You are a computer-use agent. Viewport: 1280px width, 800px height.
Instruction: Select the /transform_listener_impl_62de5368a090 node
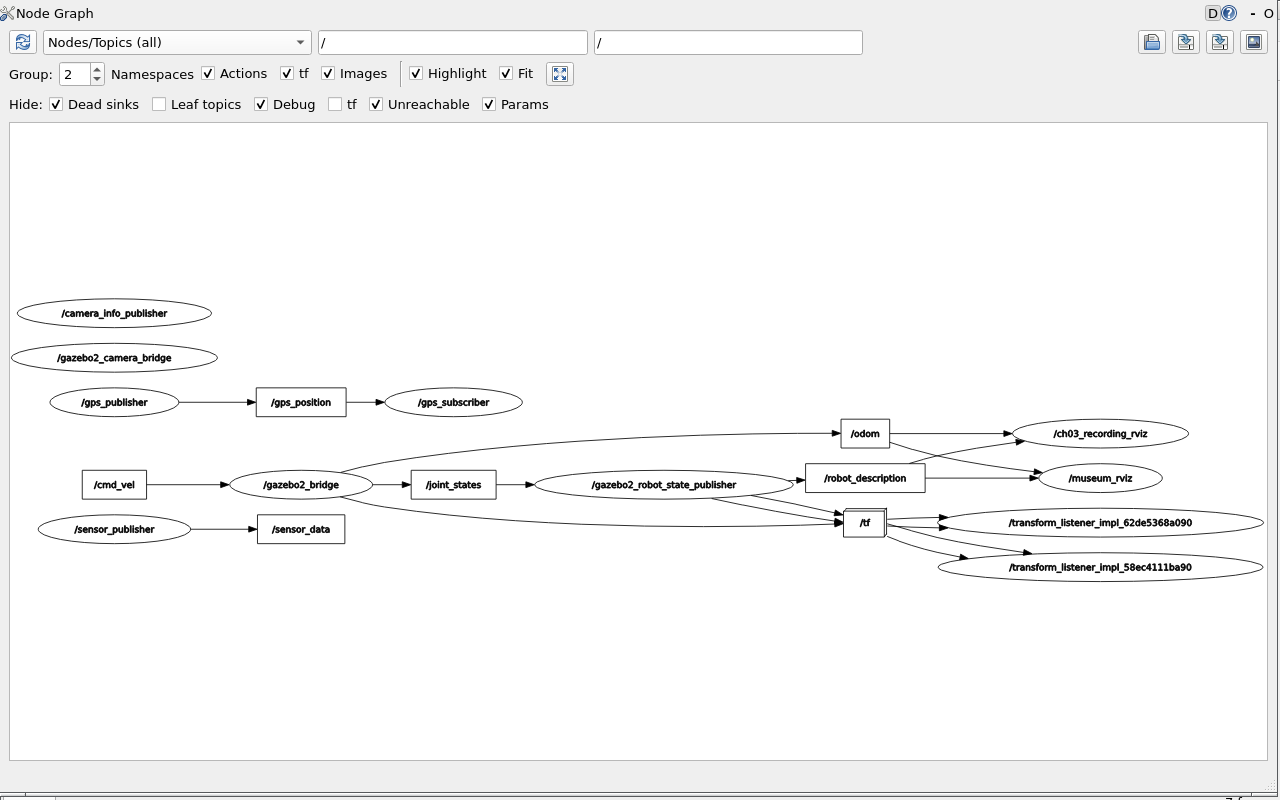point(1100,523)
